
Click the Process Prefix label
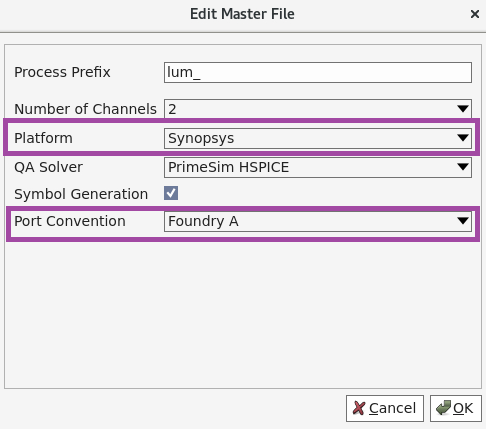point(62,72)
